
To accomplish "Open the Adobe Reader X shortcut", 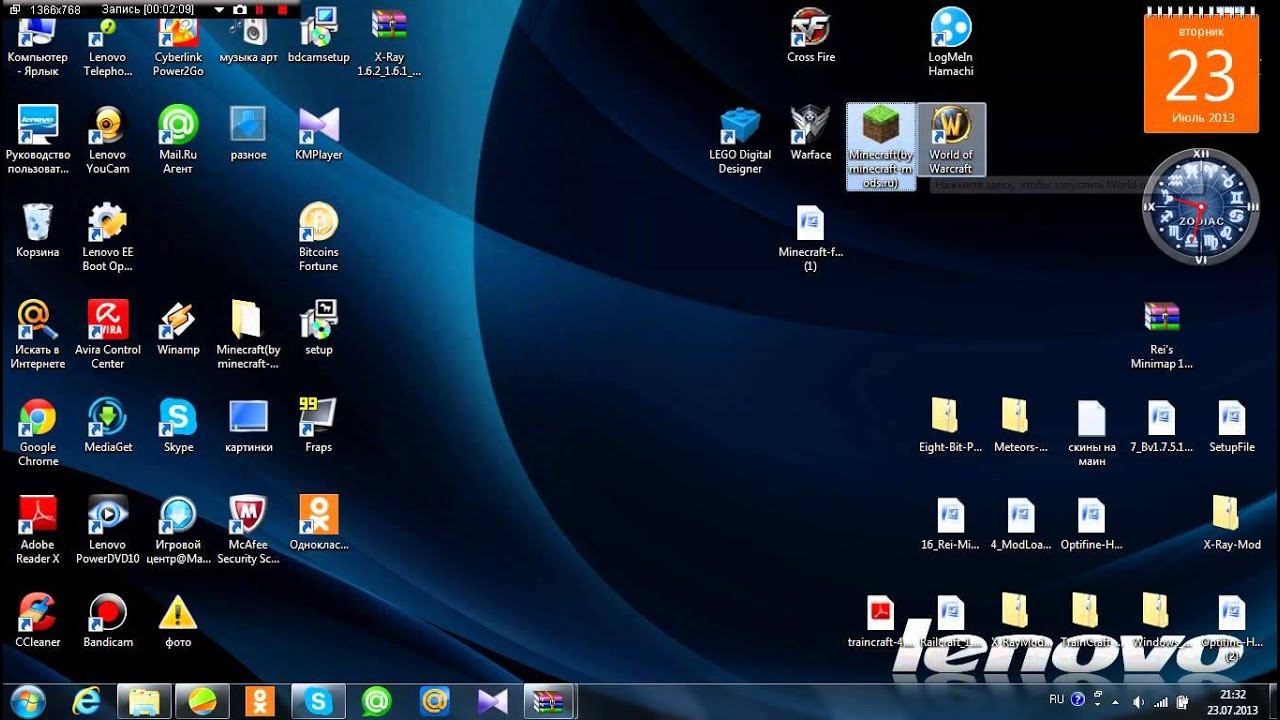I will (x=38, y=530).
